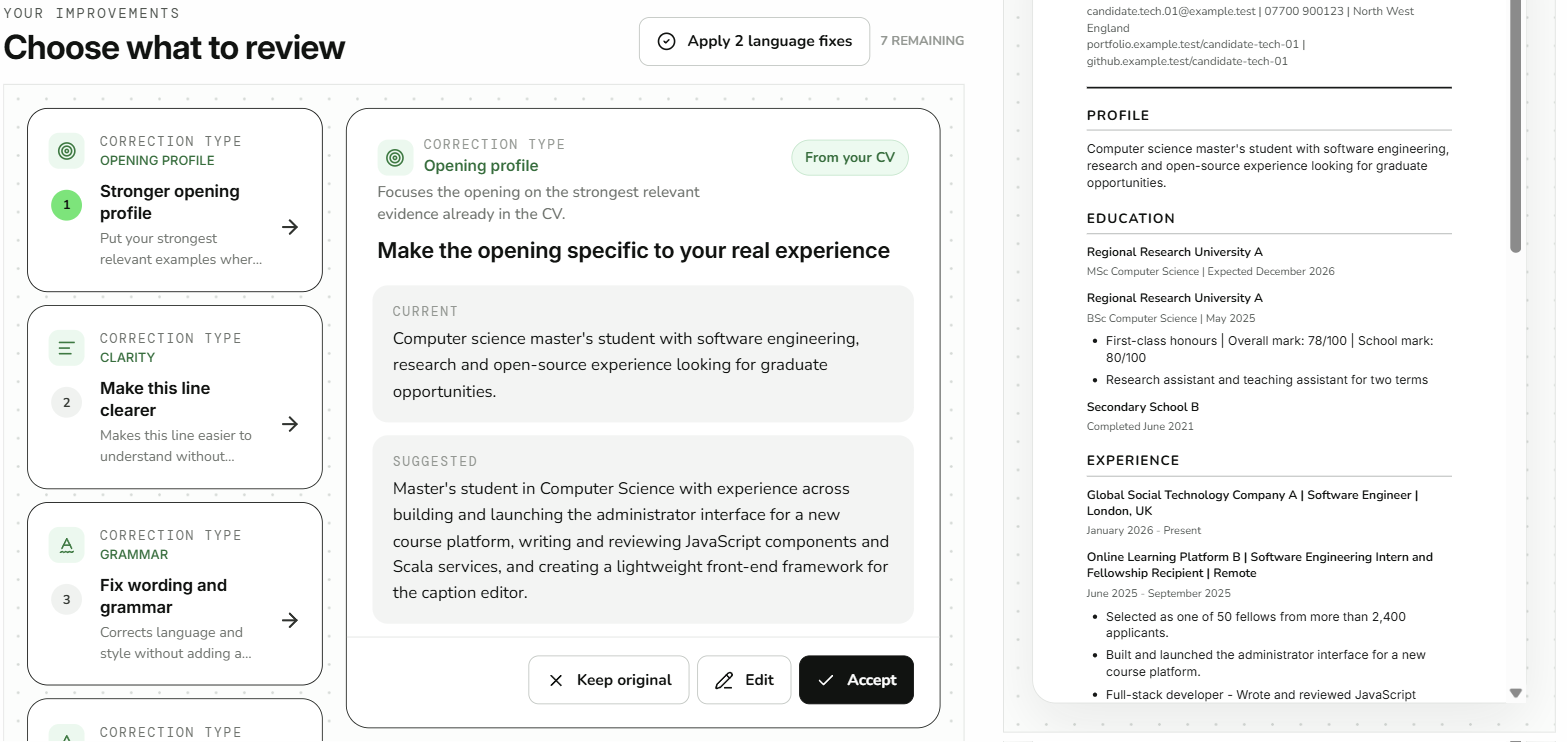Open Make this line clearer arrow
Image resolution: width=1567 pixels, height=742 pixels.
click(x=290, y=424)
